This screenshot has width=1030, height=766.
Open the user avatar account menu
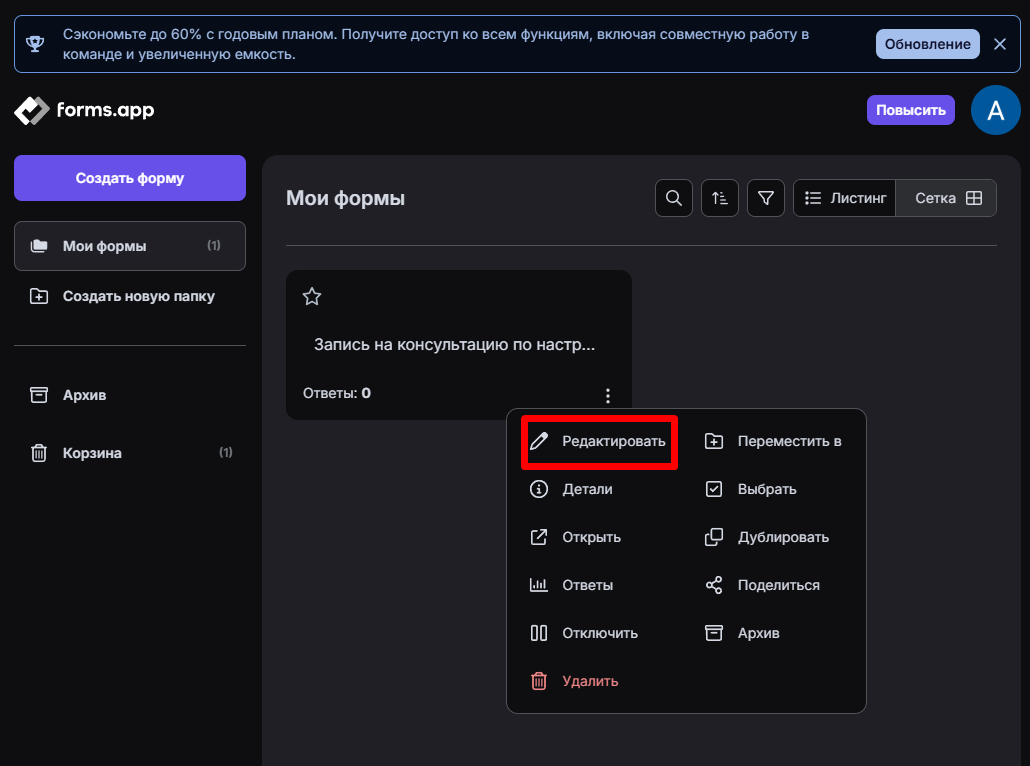995,110
